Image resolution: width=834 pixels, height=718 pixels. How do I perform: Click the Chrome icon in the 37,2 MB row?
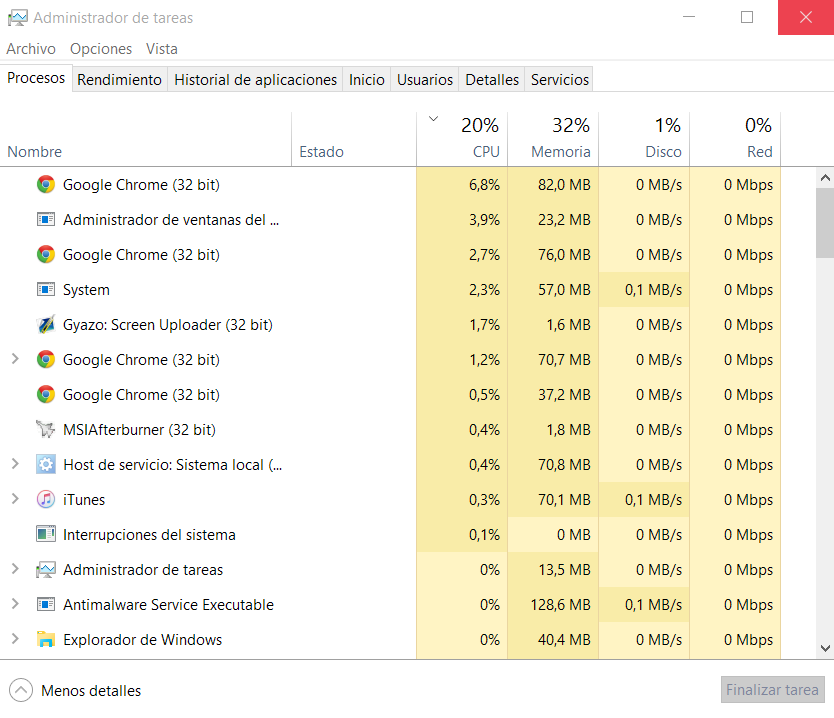pyautogui.click(x=46, y=395)
